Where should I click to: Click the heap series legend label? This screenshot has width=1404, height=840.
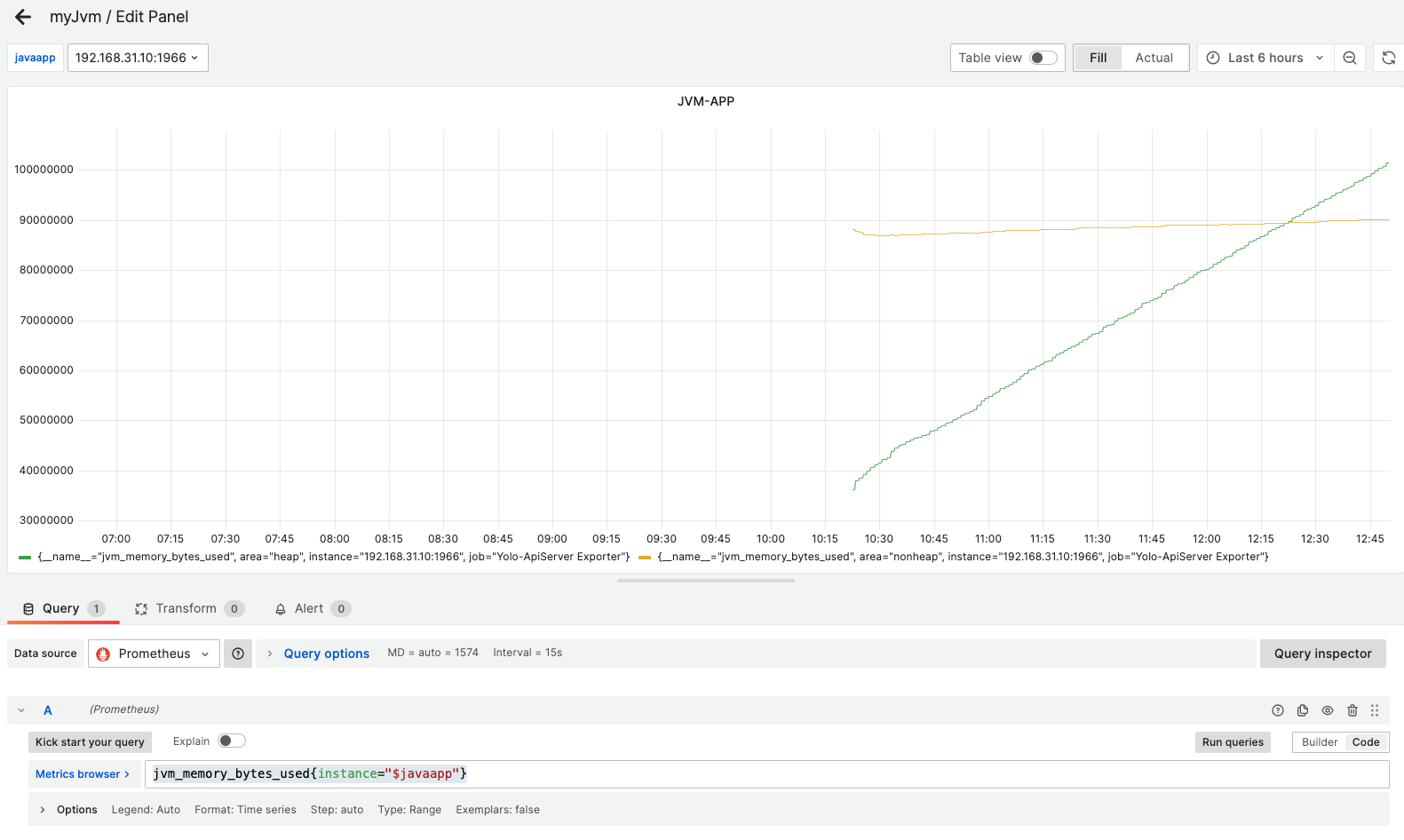click(x=333, y=557)
